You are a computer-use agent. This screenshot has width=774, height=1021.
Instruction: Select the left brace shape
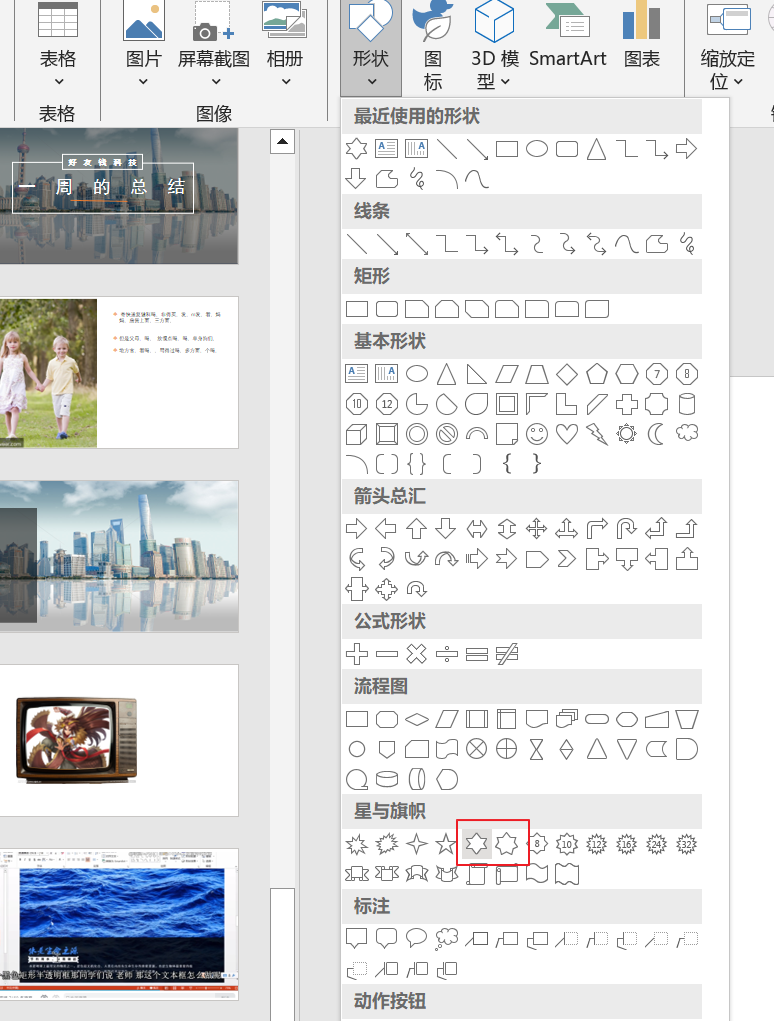507,464
